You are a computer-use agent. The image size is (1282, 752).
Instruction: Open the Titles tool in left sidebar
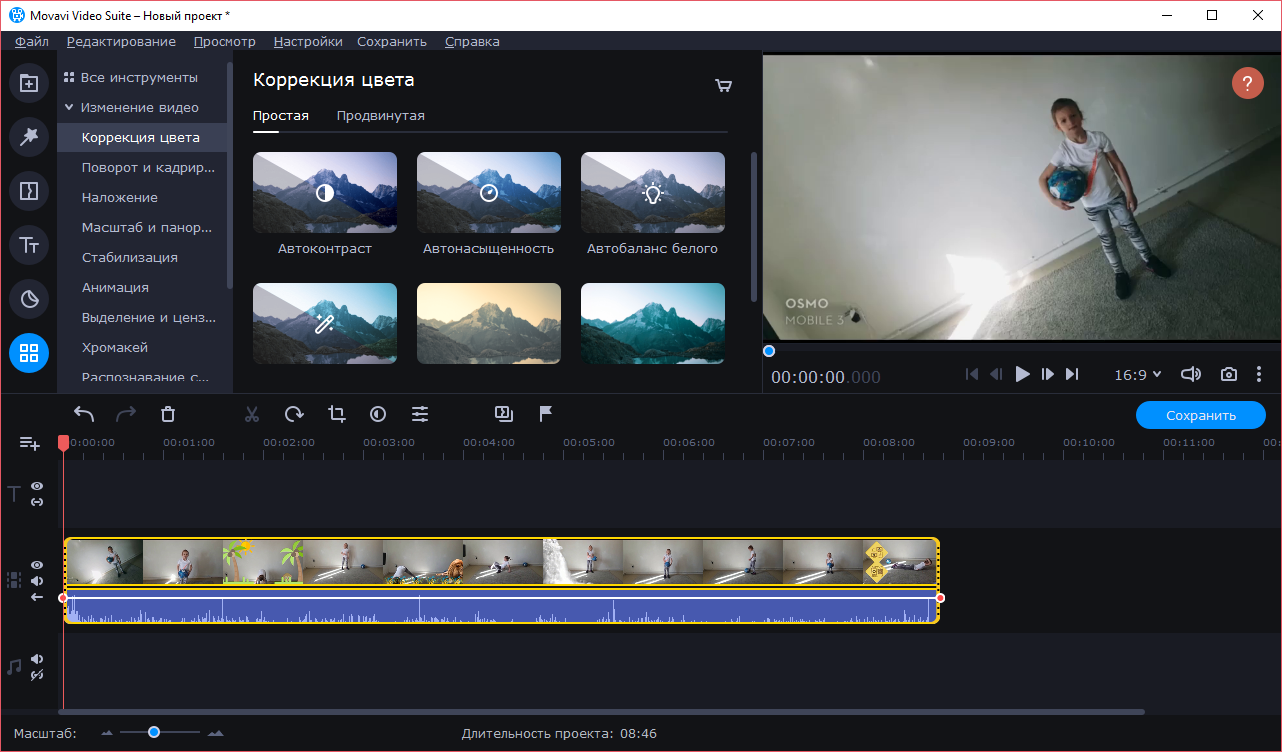(x=29, y=244)
